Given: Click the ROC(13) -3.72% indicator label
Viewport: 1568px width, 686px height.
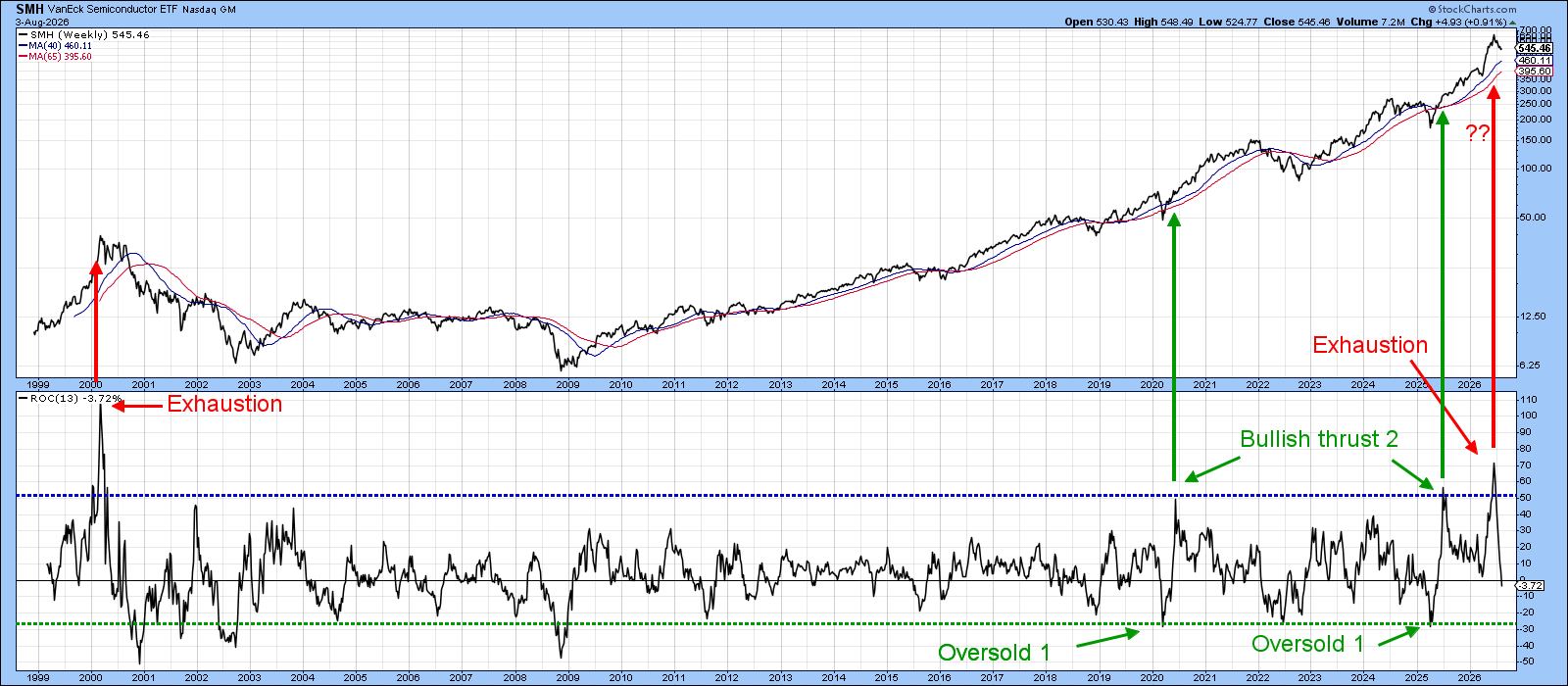Looking at the screenshot, I should tap(72, 399).
